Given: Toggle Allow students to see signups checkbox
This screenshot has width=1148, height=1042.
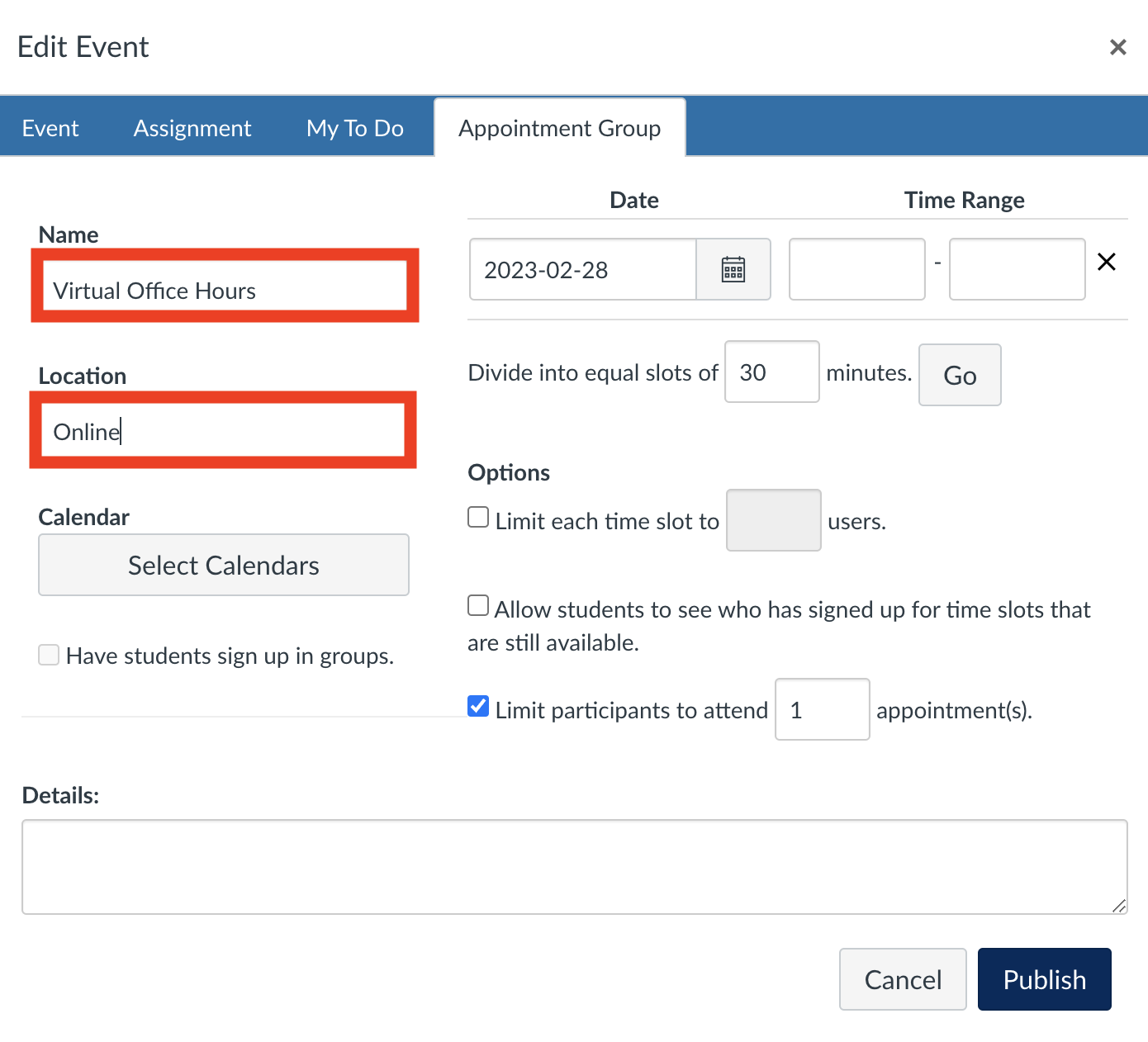Looking at the screenshot, I should (x=478, y=605).
